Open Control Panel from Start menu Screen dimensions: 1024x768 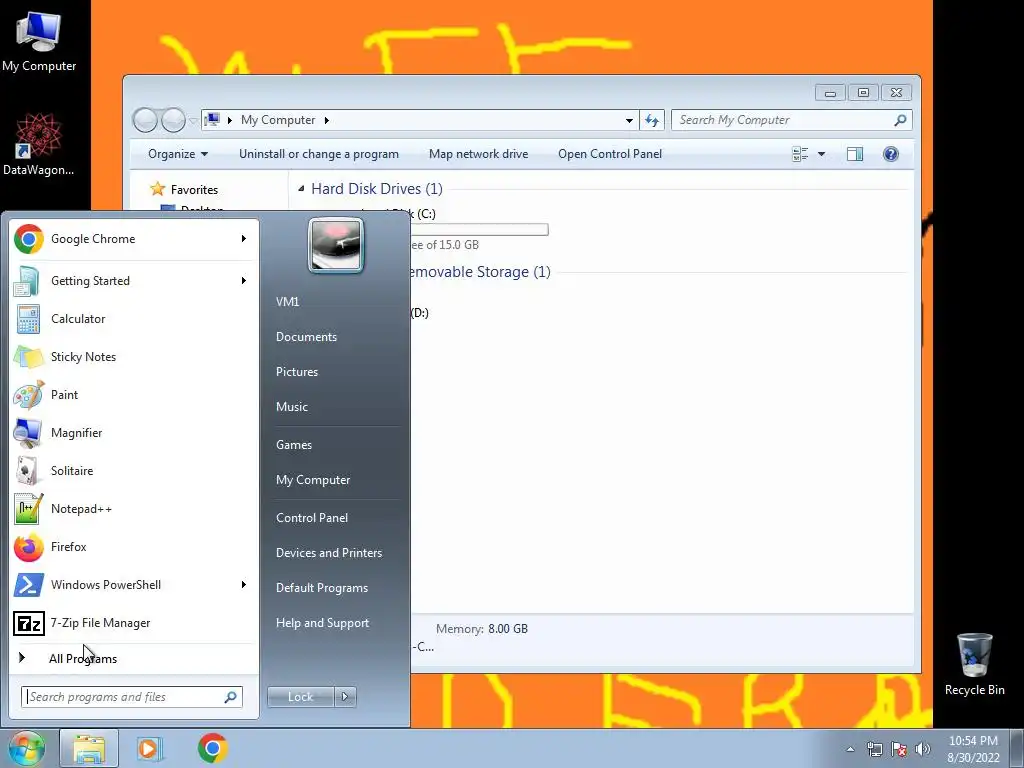312,518
